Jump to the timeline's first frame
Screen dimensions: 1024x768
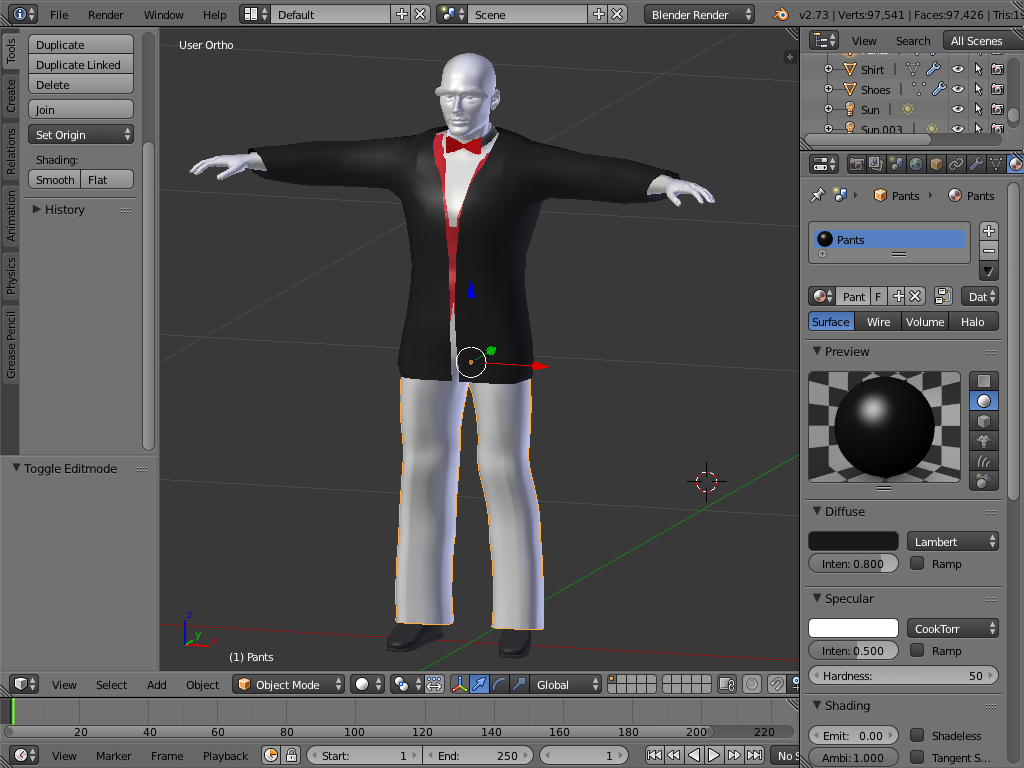click(655, 756)
